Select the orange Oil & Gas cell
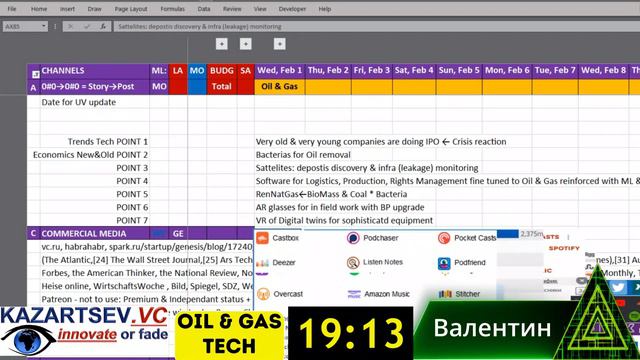This screenshot has width=640, height=360. (x=280, y=87)
